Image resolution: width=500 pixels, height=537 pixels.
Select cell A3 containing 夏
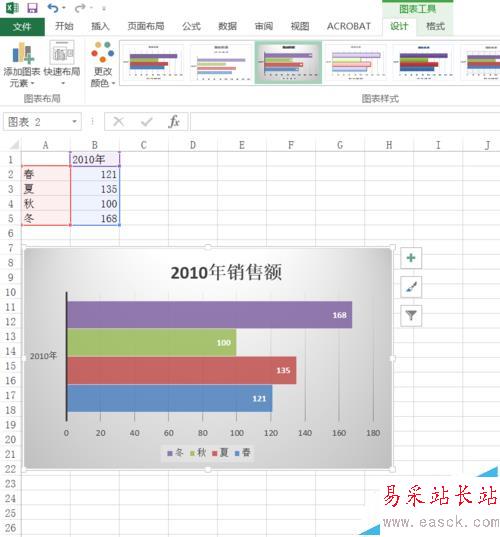[46, 189]
